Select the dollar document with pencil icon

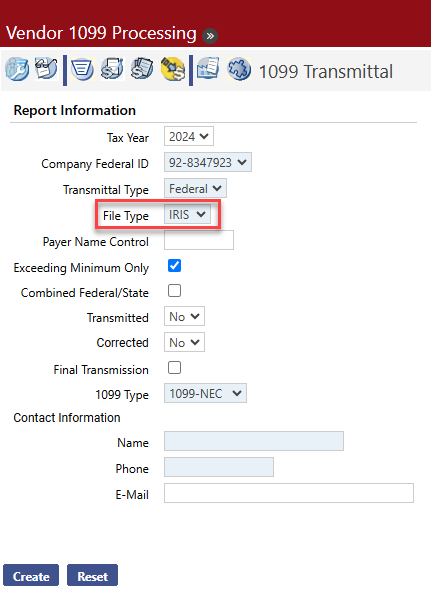coord(112,69)
